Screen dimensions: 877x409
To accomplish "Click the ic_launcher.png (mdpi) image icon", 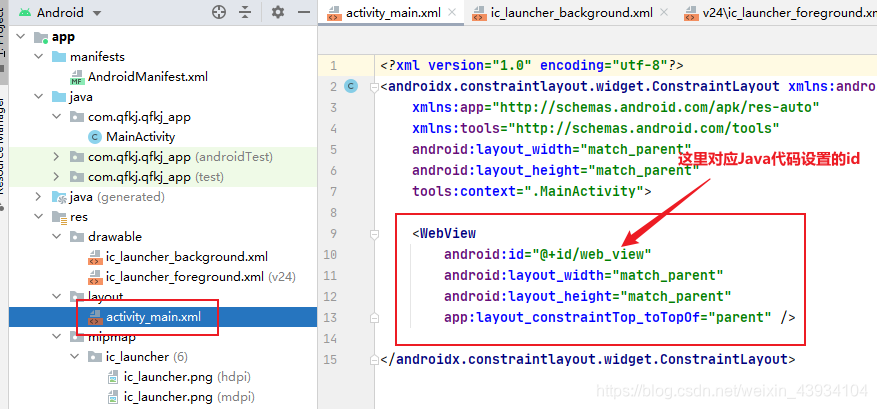I will [113, 397].
